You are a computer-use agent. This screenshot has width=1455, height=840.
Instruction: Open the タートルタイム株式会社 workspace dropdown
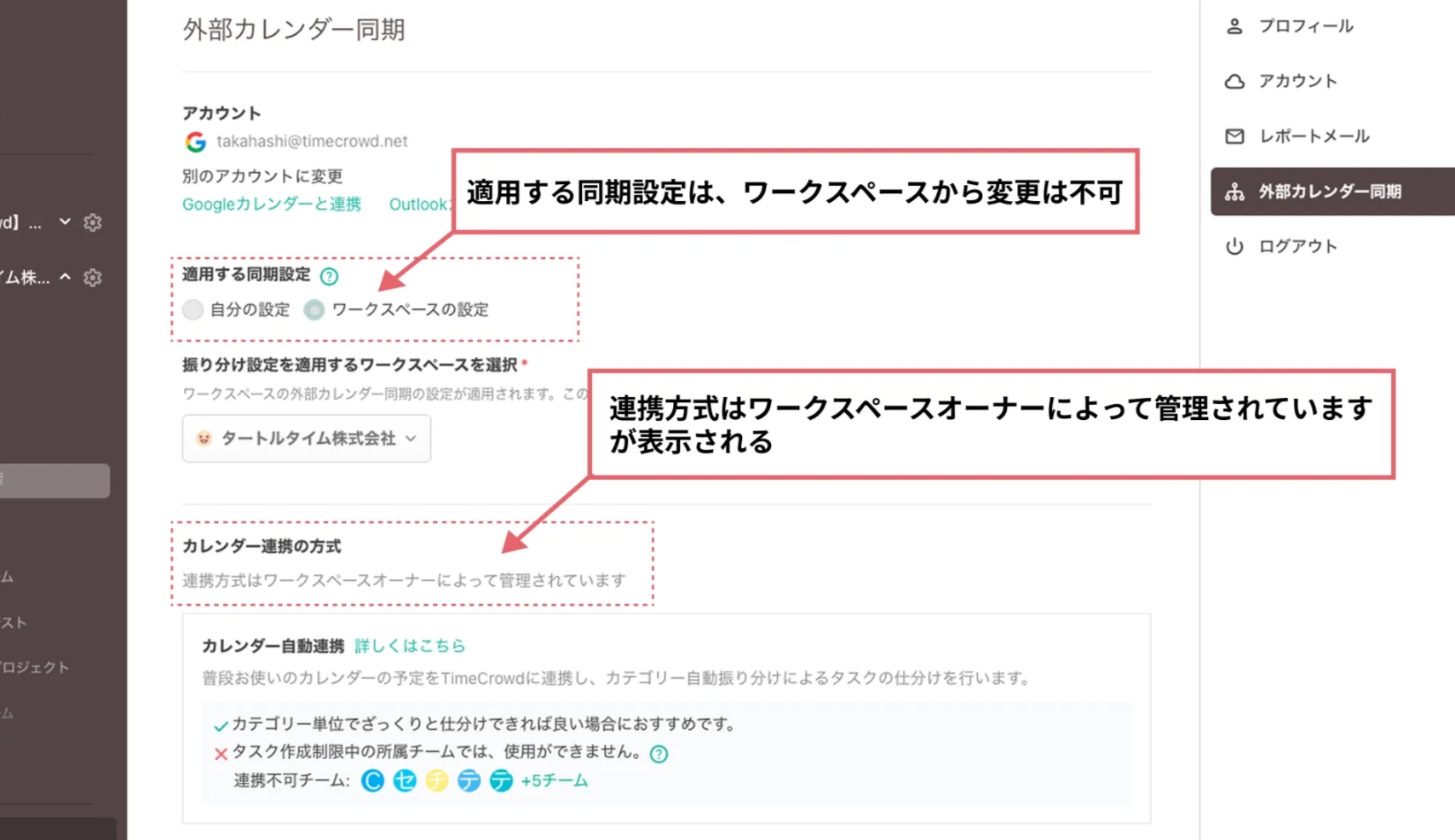(306, 438)
